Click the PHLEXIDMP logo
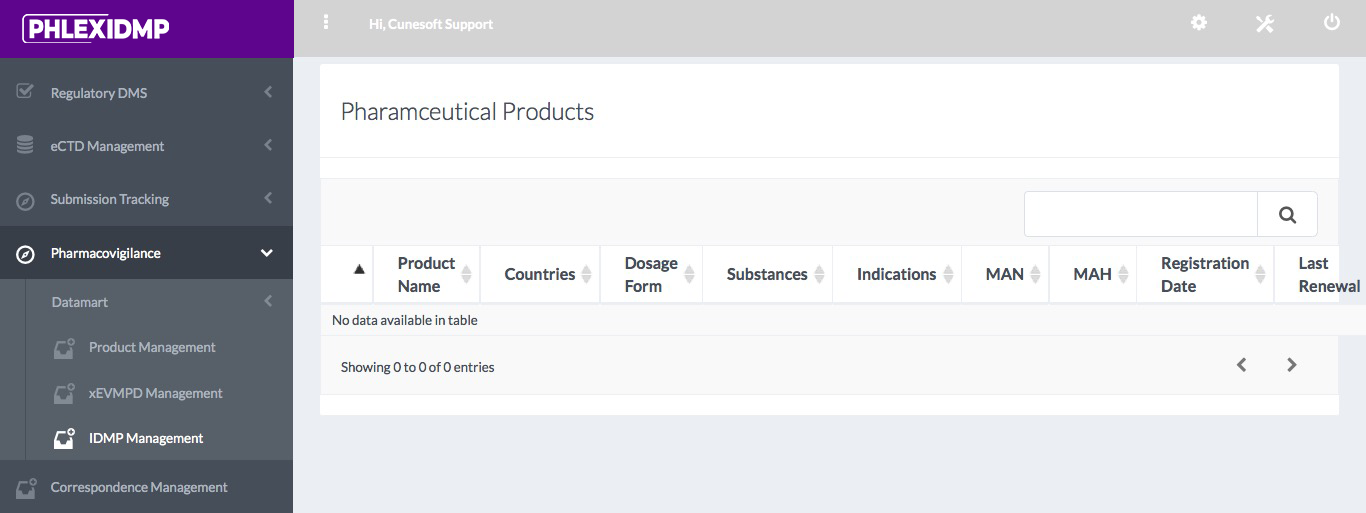Viewport: 1366px width, 513px height. (96, 28)
